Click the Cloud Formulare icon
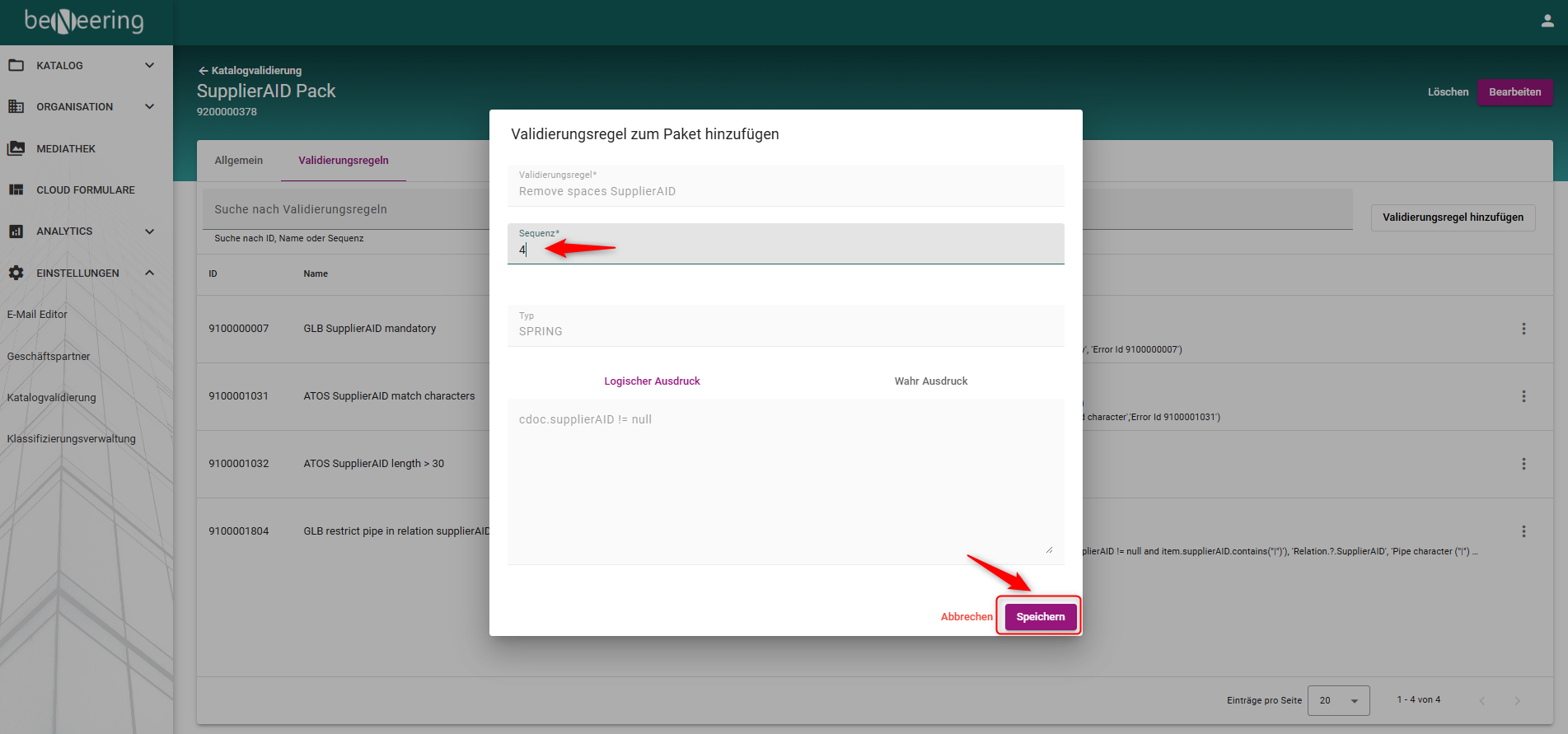 pos(16,189)
